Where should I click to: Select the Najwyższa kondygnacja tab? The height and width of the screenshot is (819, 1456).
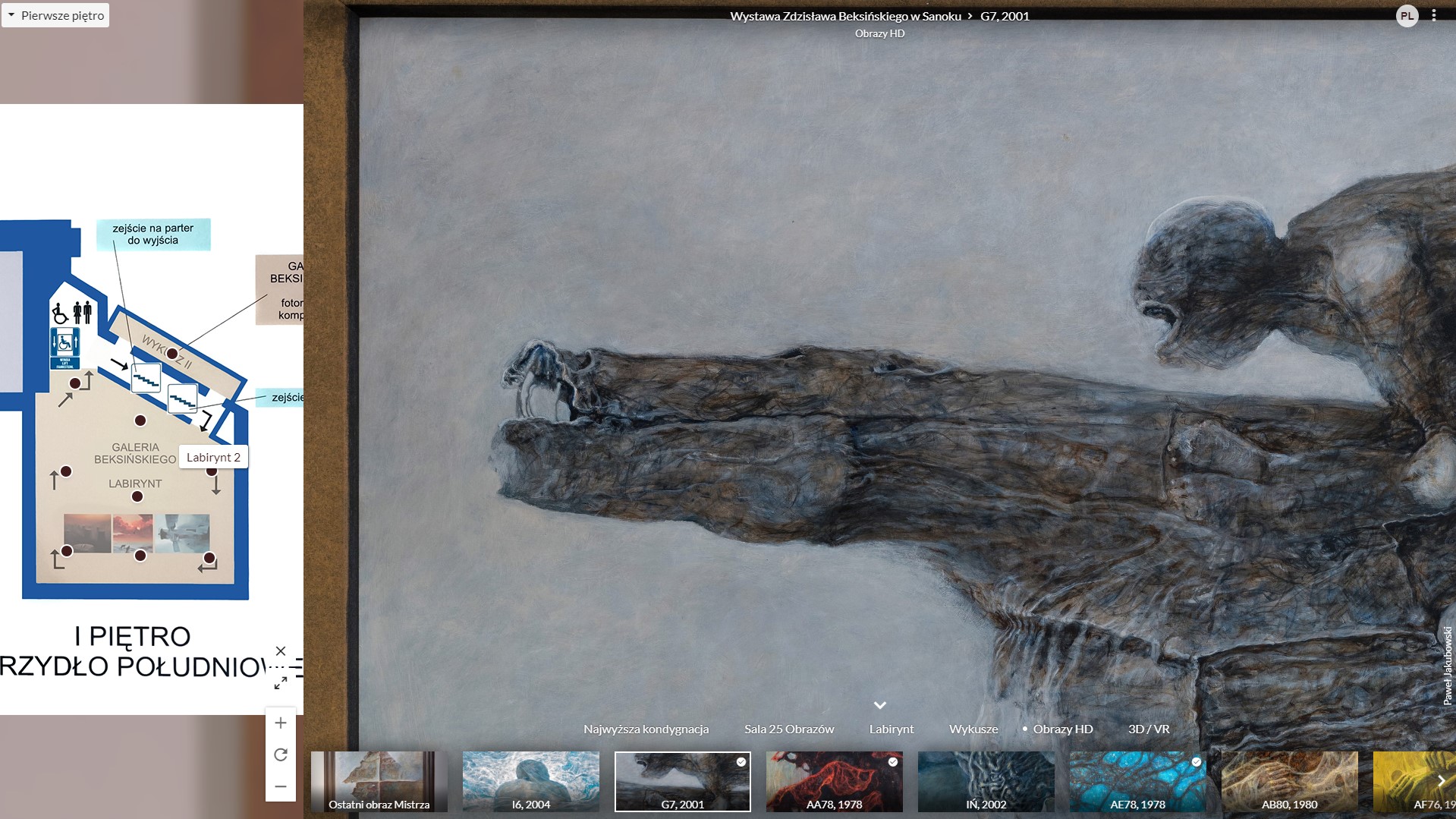[x=646, y=729]
